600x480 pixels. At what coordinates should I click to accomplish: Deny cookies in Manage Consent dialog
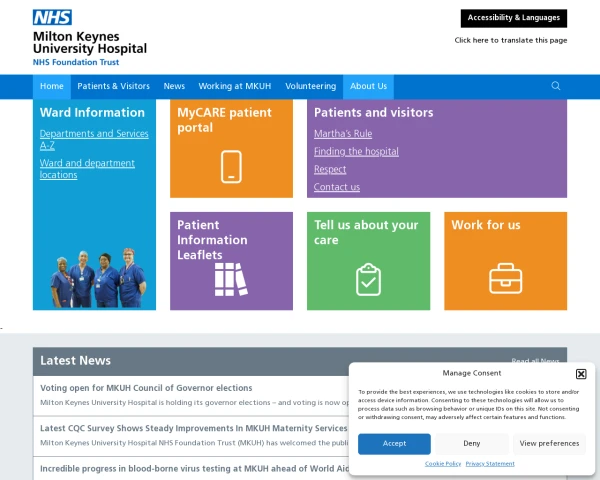[x=471, y=444]
